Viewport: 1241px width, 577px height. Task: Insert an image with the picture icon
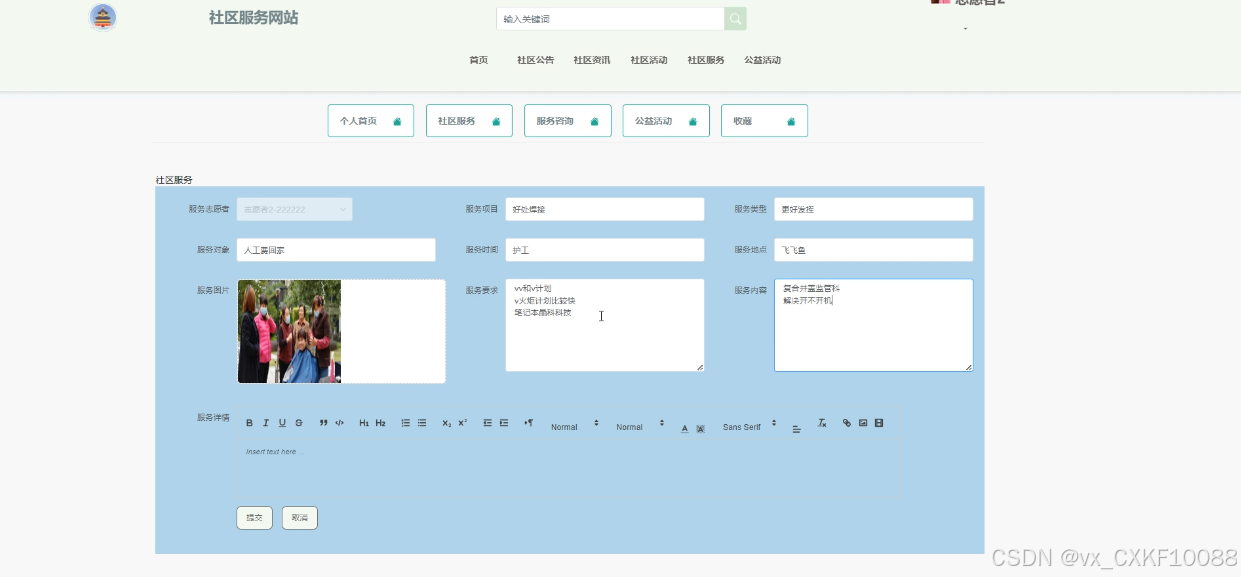pos(863,423)
